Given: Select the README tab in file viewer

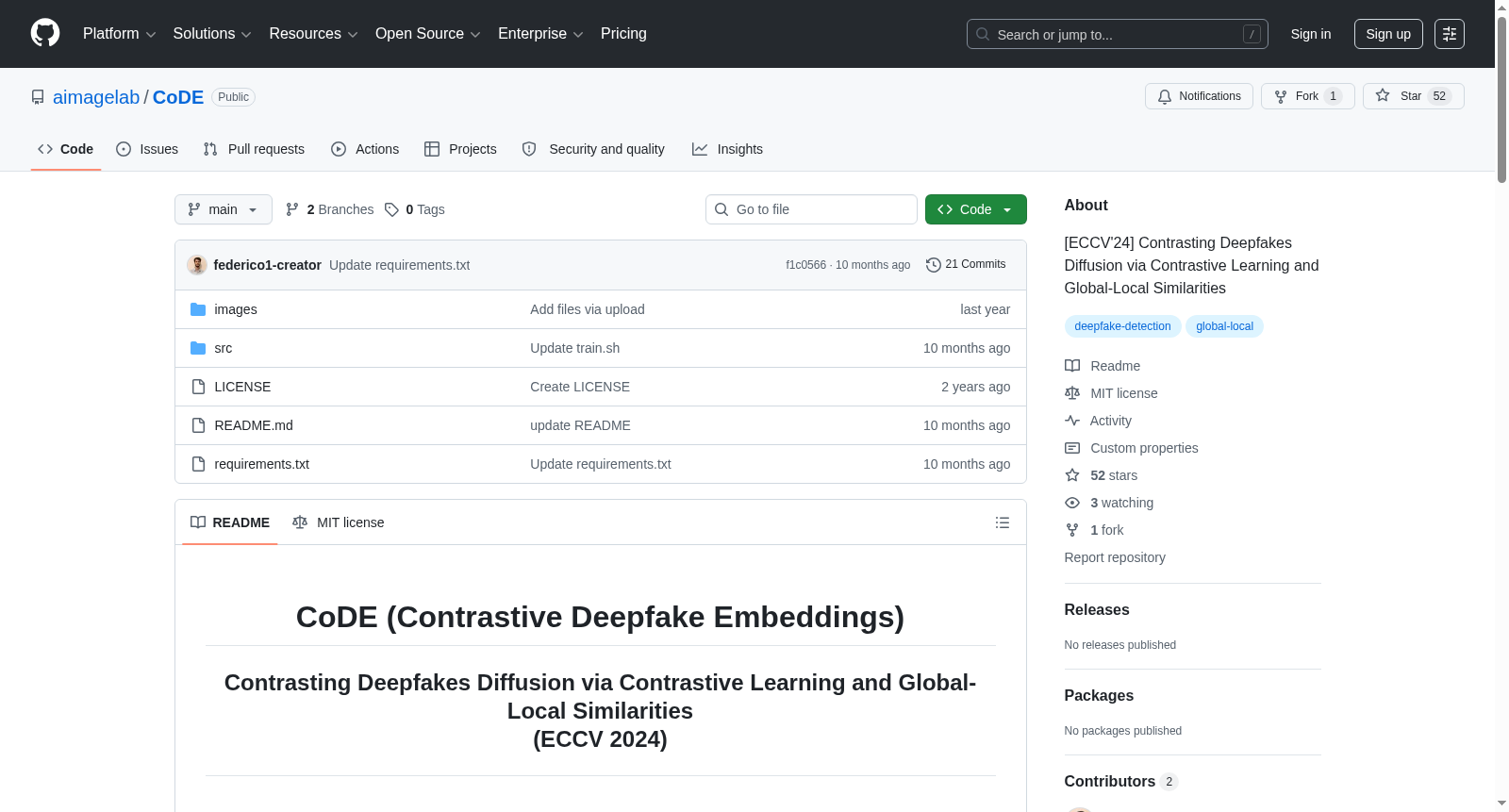Looking at the screenshot, I should [230, 522].
